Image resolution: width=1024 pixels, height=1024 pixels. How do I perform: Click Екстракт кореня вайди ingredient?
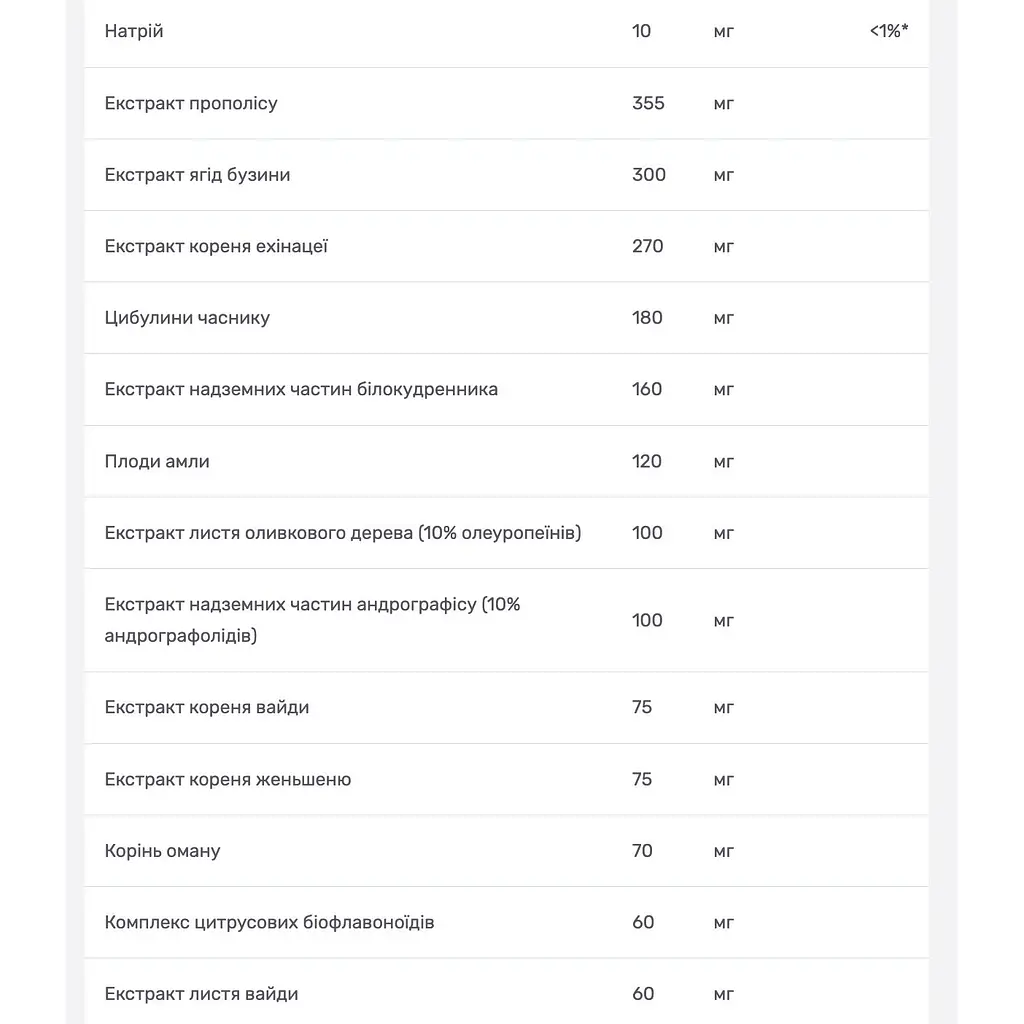(206, 708)
